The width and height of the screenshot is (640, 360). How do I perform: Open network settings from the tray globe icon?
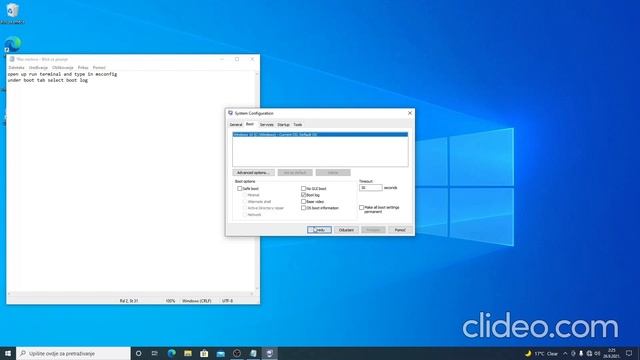pyautogui.click(x=589, y=353)
